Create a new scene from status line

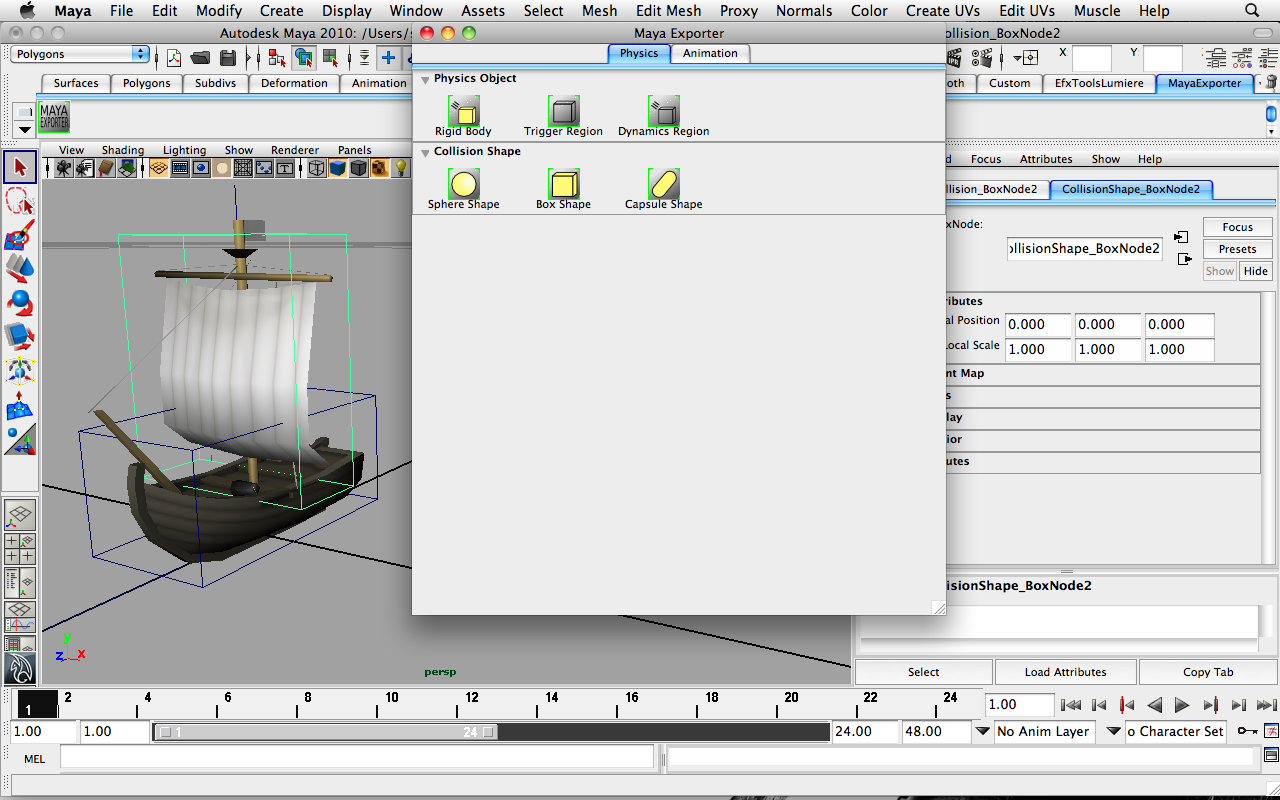coord(174,57)
